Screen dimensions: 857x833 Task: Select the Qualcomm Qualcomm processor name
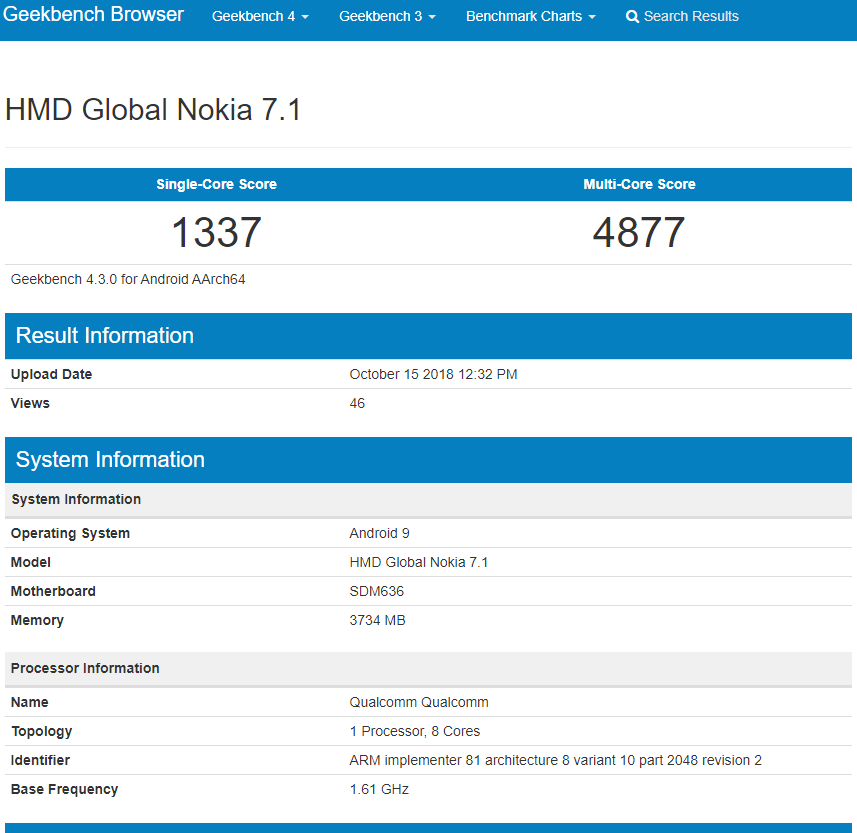point(419,702)
